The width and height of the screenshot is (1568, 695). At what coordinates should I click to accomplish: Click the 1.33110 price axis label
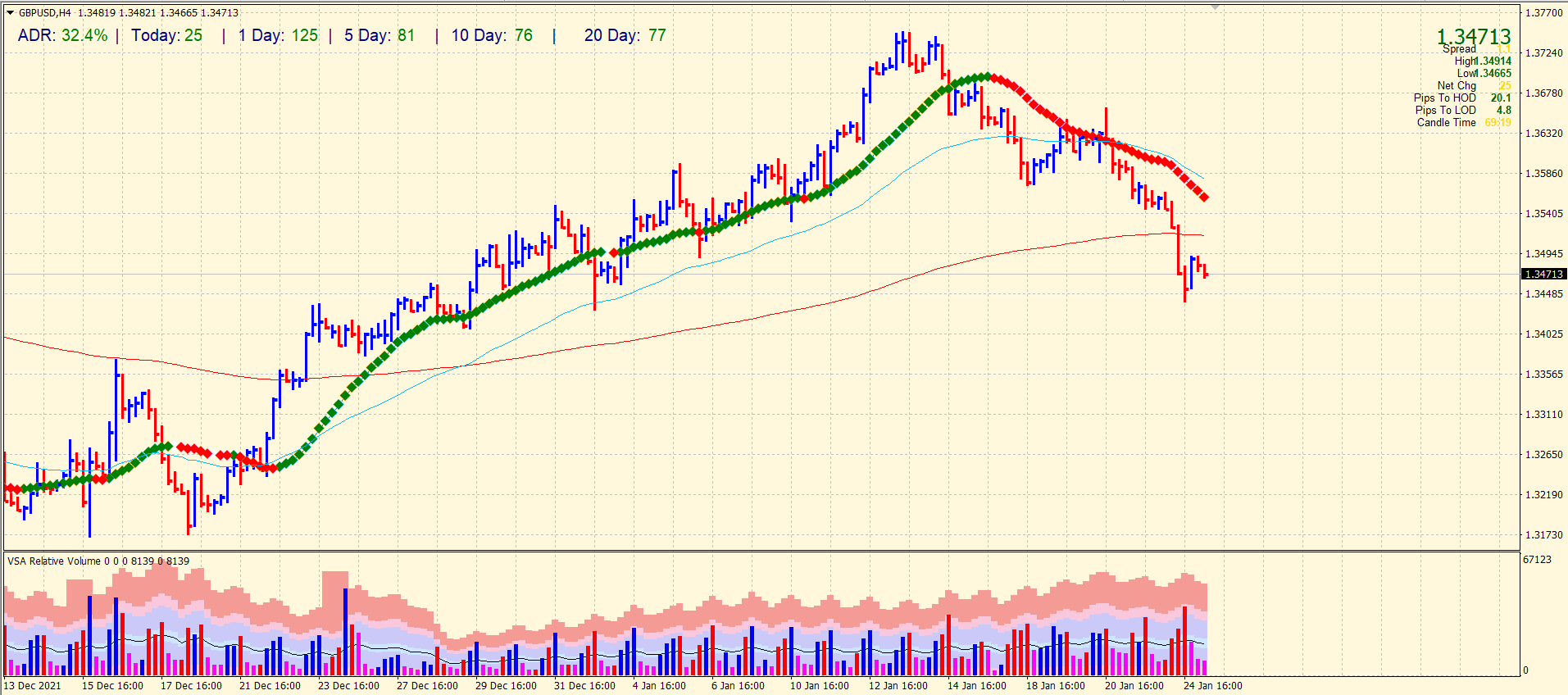[x=1543, y=414]
